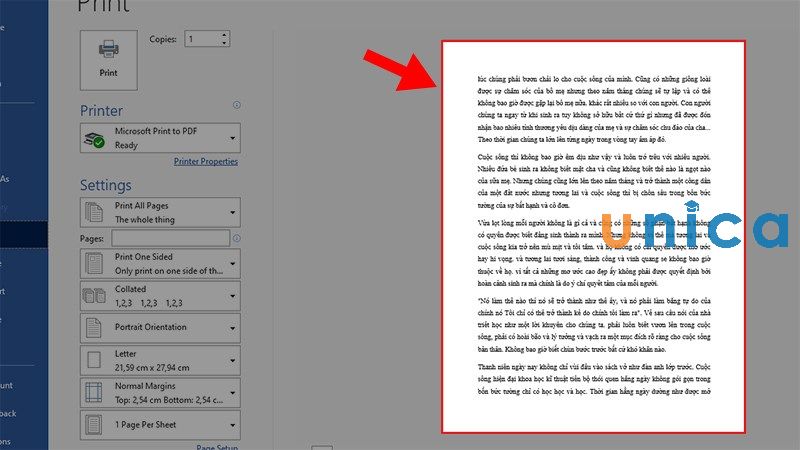Click the document print preview page
Image resolution: width=800 pixels, height=450 pixels.
(595, 235)
